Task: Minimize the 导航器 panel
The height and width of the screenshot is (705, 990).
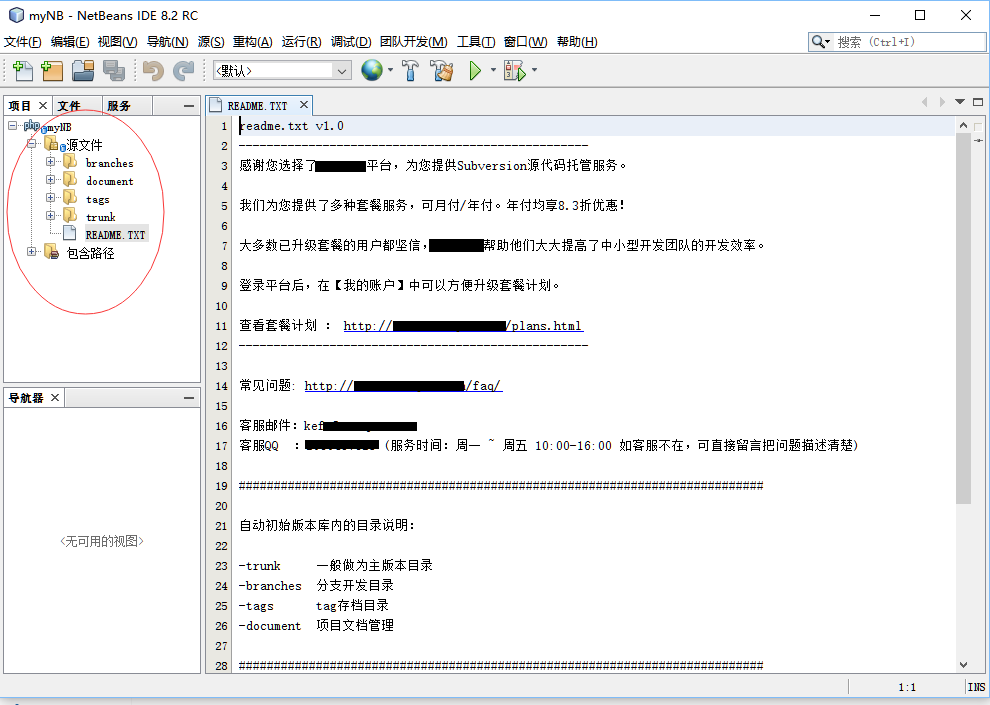Action: point(189,398)
